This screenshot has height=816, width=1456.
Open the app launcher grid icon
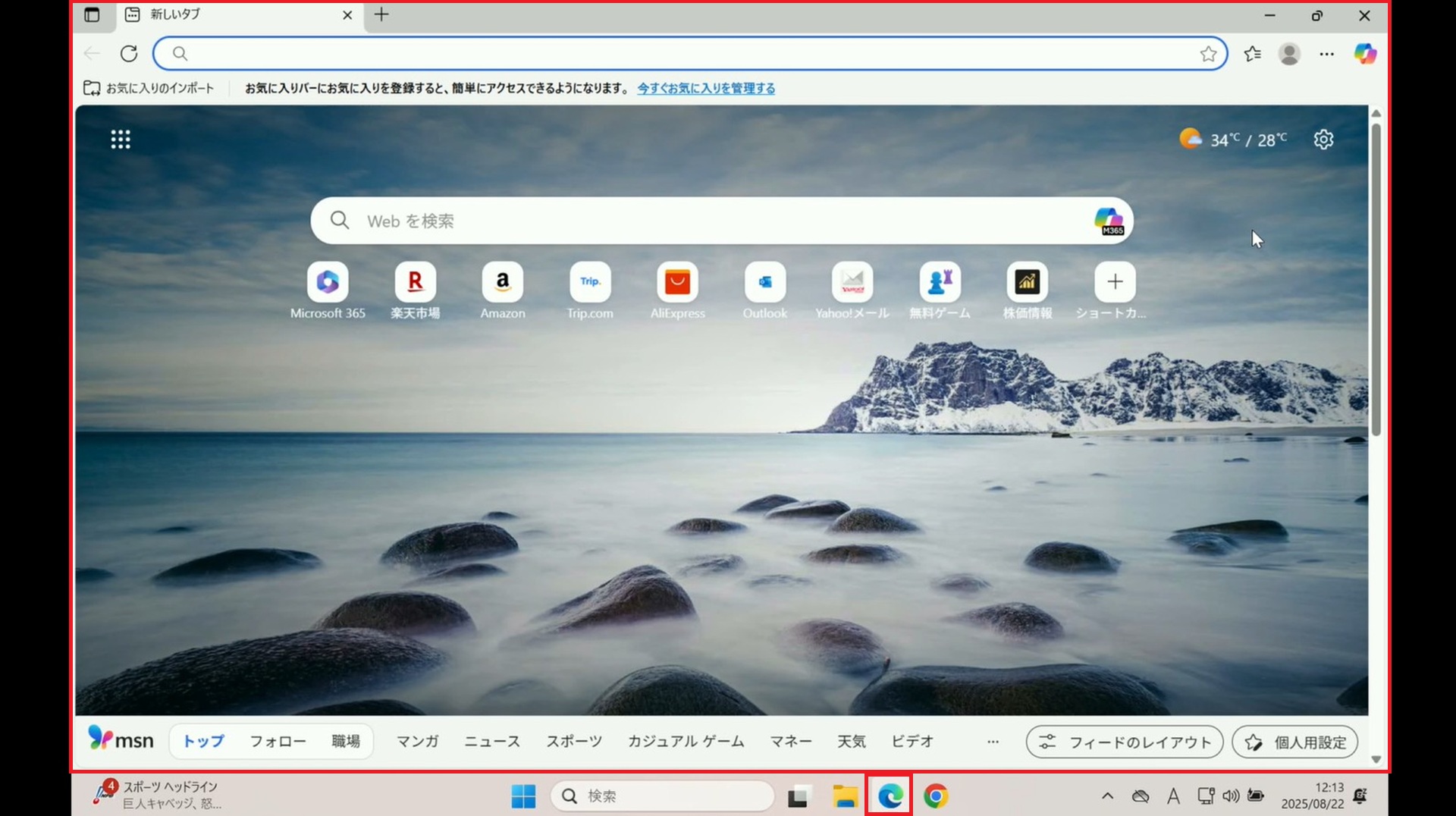coord(121,140)
